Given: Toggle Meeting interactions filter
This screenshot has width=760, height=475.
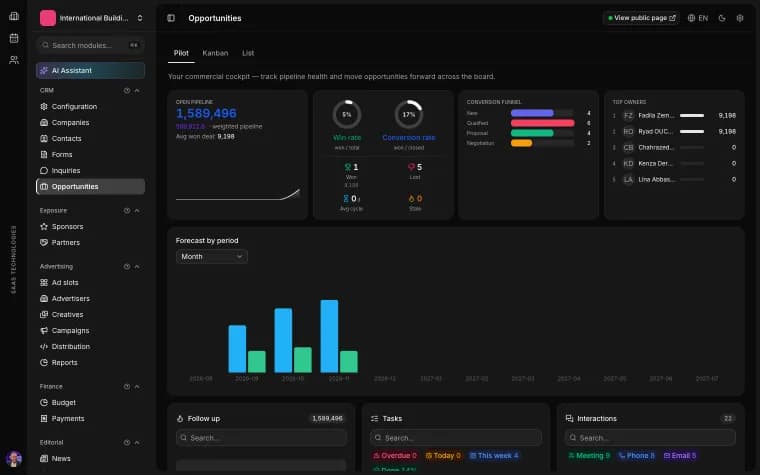Looking at the screenshot, I should (589, 456).
